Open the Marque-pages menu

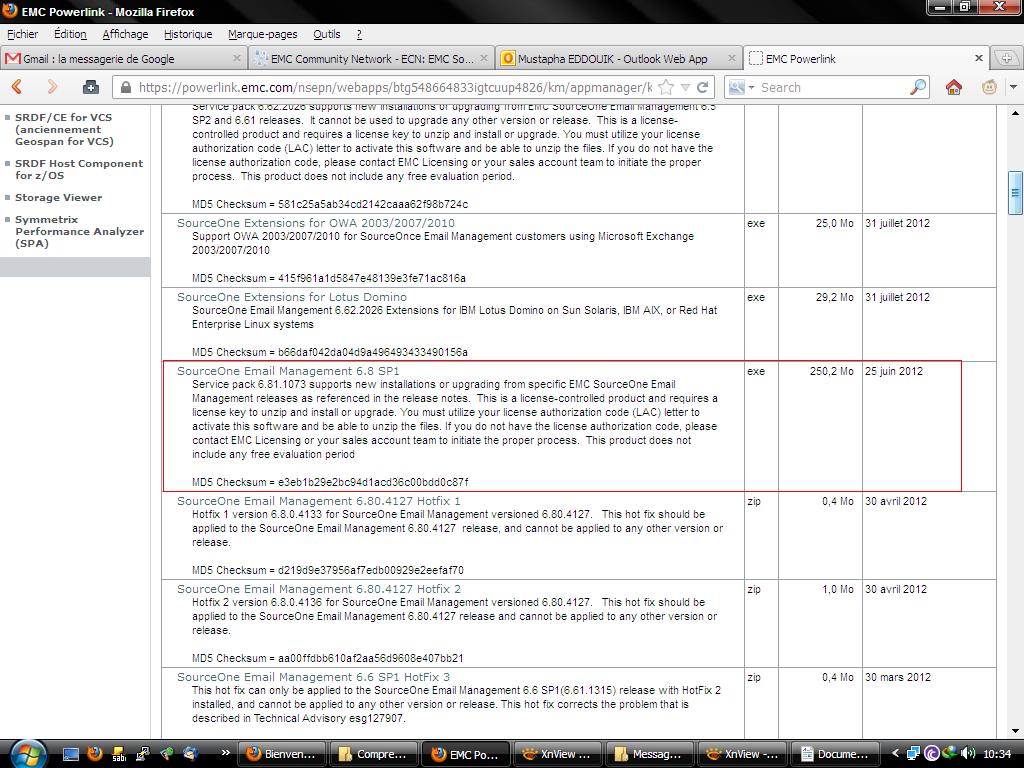coord(263,34)
